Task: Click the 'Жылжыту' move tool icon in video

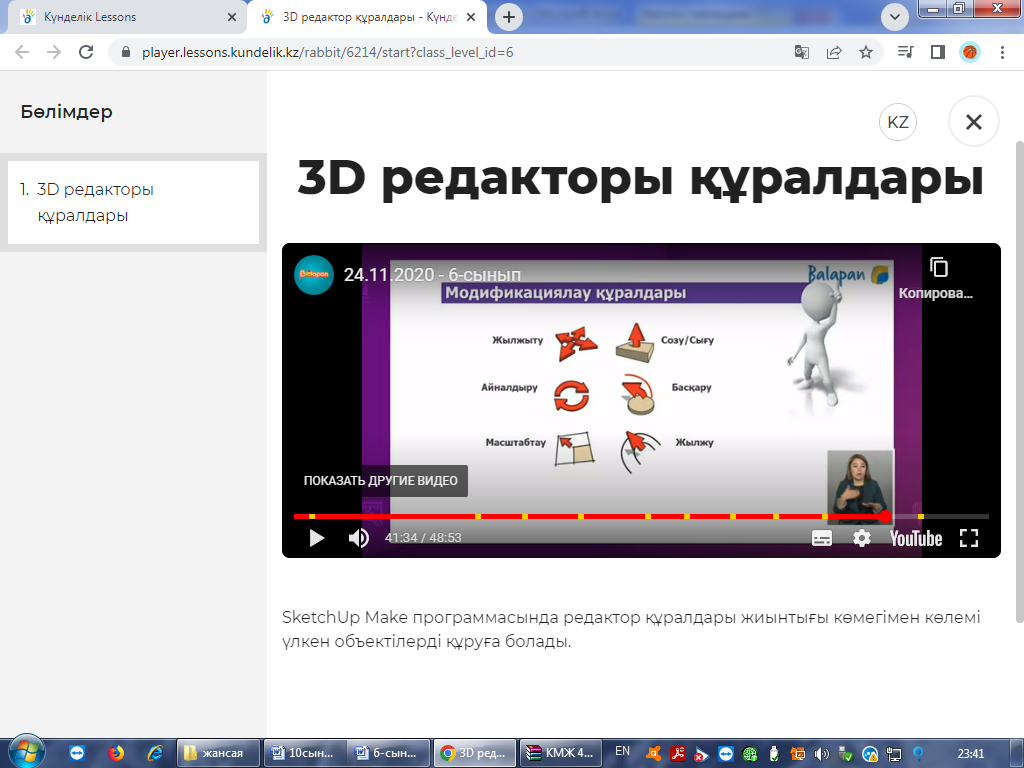Action: coord(575,342)
